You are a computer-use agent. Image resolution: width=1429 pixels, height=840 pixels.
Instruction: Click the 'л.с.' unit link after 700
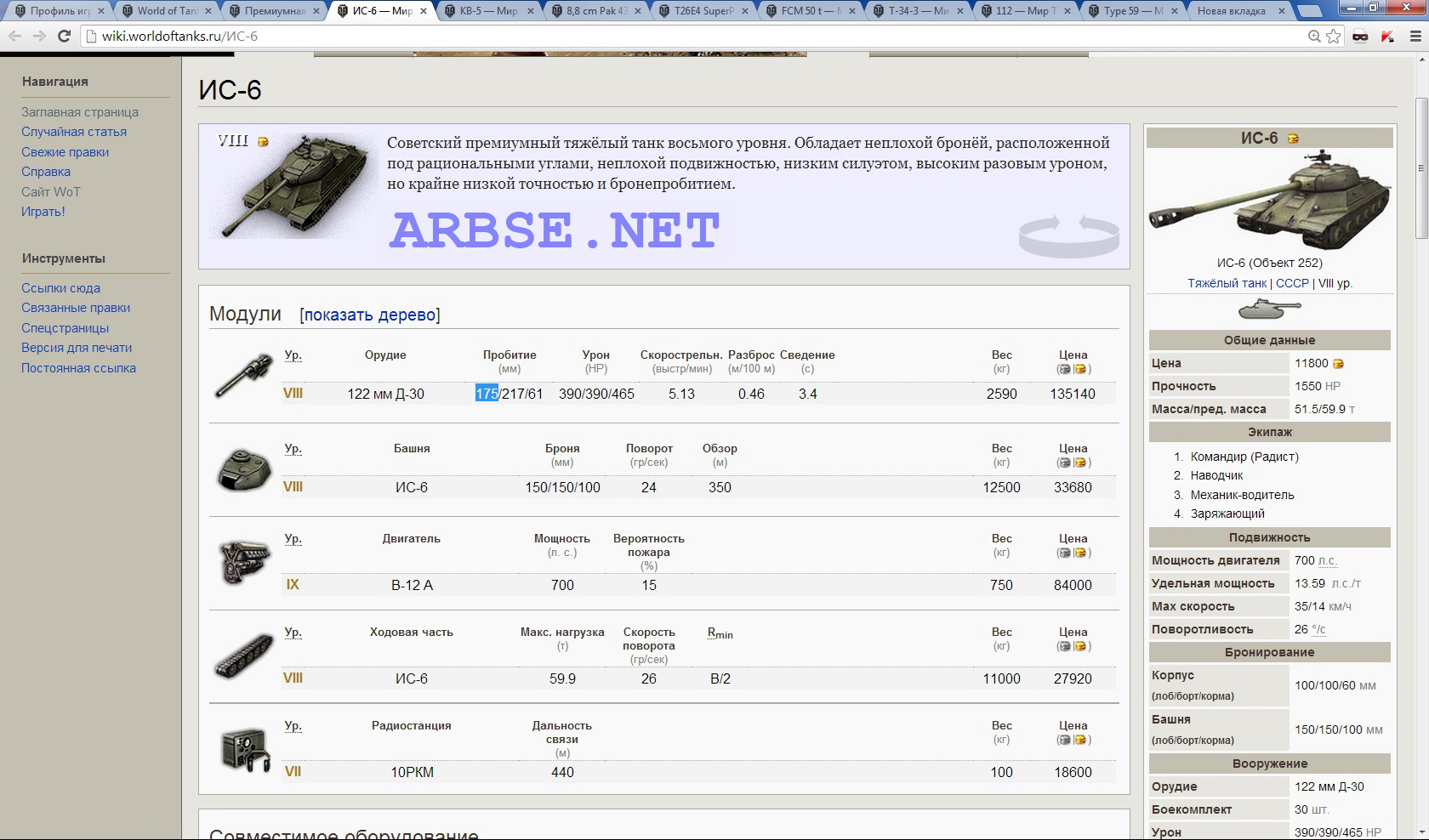(1328, 561)
